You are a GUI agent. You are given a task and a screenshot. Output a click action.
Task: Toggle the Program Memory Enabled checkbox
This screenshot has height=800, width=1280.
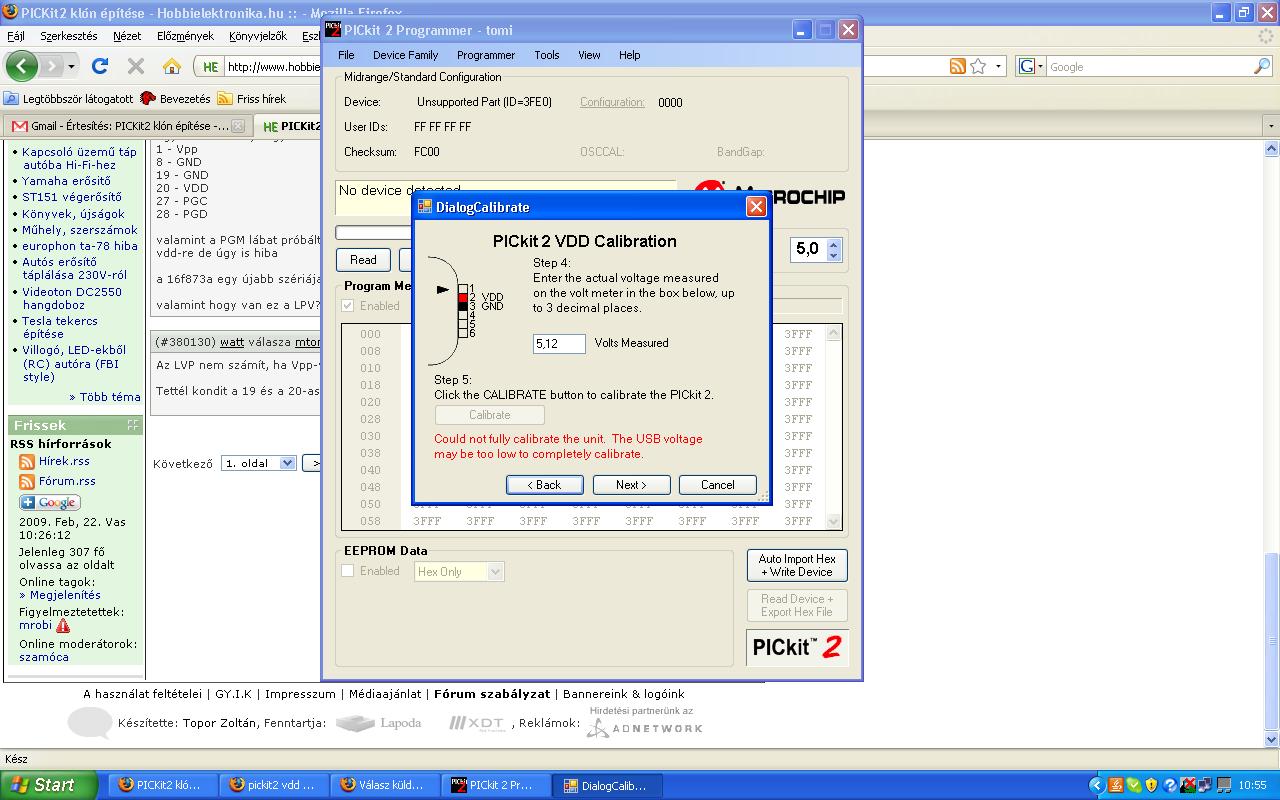coord(348,306)
